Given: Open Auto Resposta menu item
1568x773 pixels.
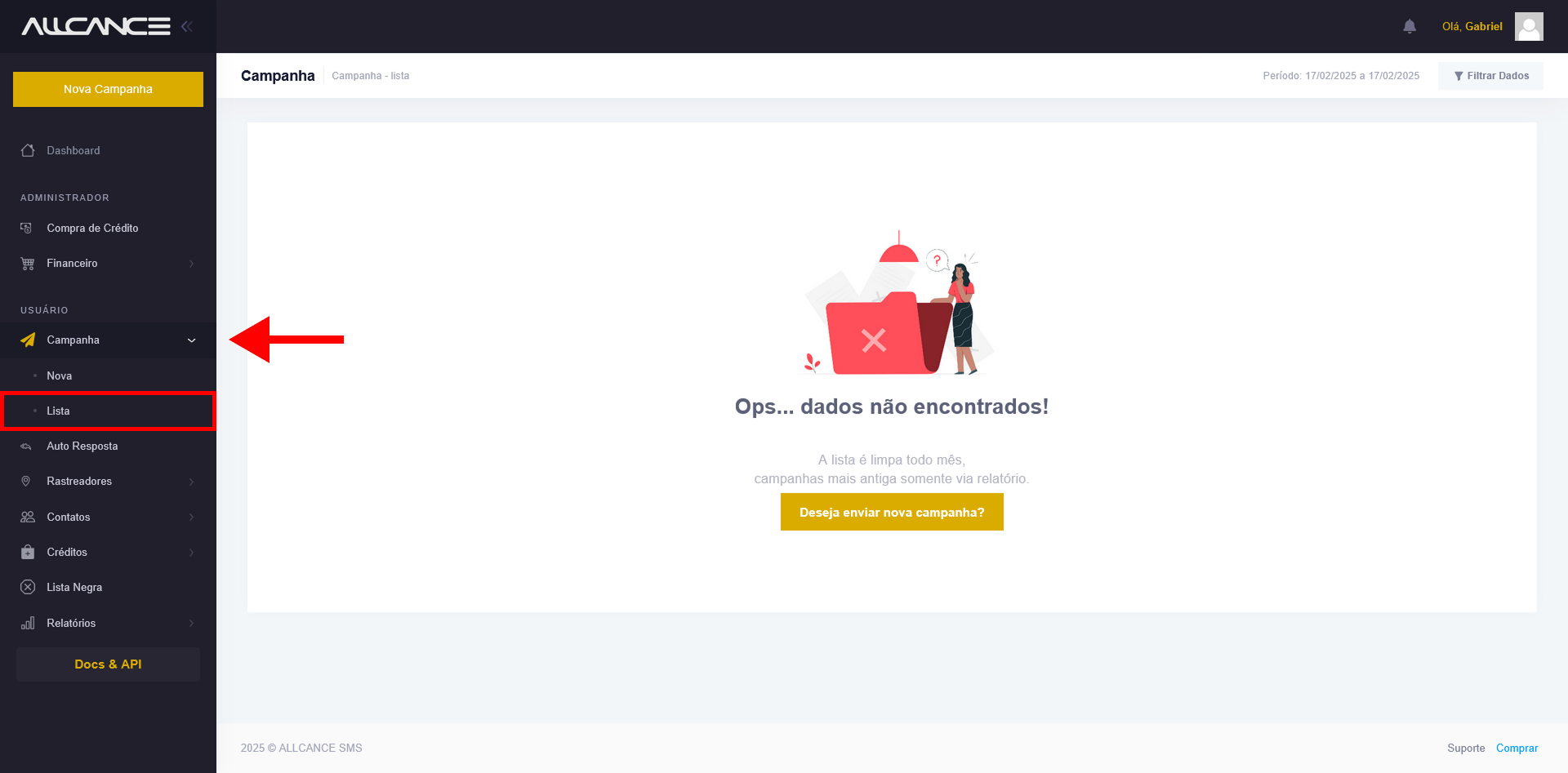Looking at the screenshot, I should pyautogui.click(x=108, y=446).
